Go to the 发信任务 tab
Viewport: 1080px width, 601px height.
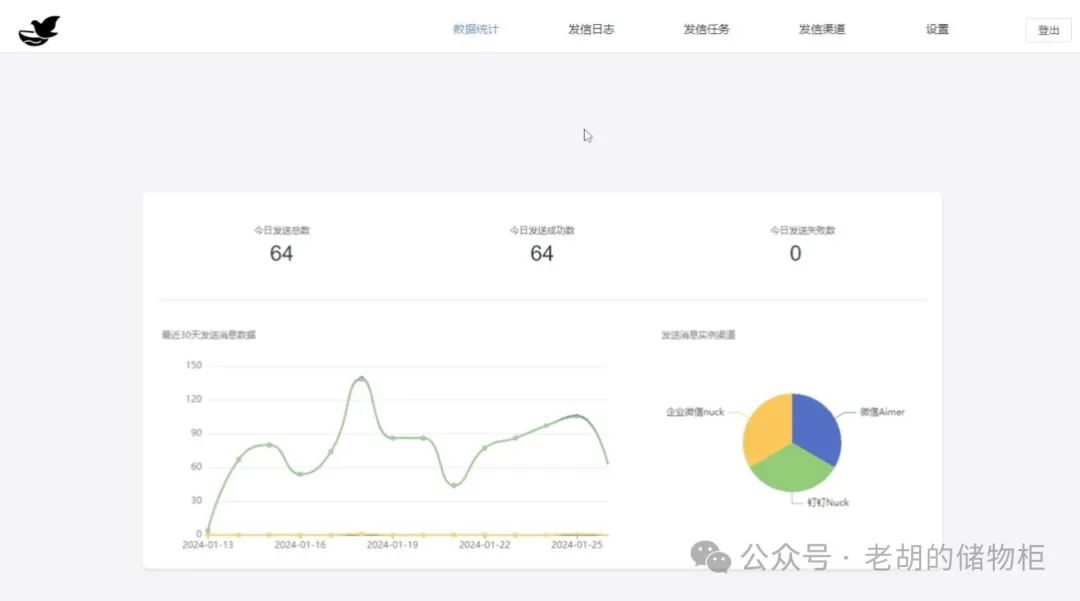tap(706, 30)
